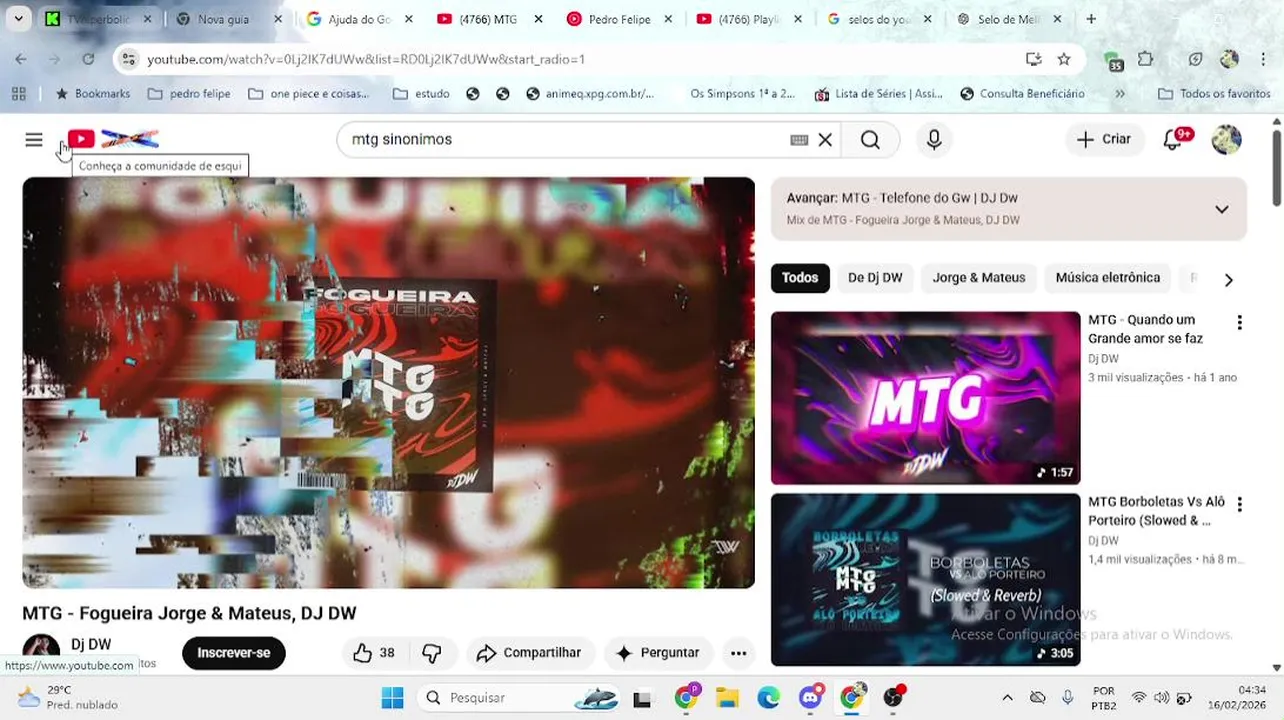Open Chrome three-dot menu
The height and width of the screenshot is (720, 1284).
[1262, 59]
